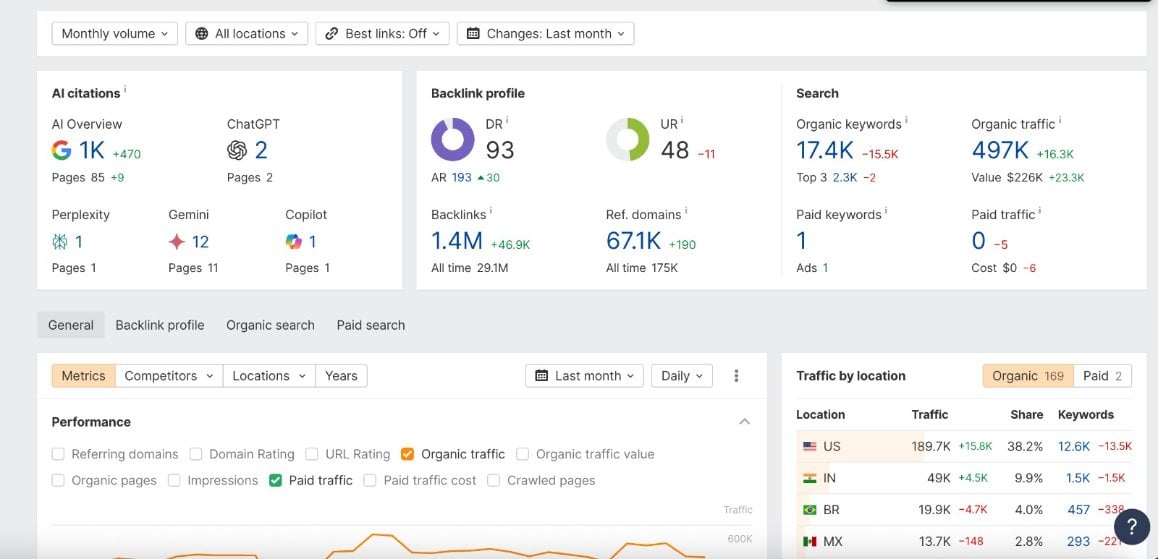Open the 1.4M backlinks link

(x=456, y=241)
